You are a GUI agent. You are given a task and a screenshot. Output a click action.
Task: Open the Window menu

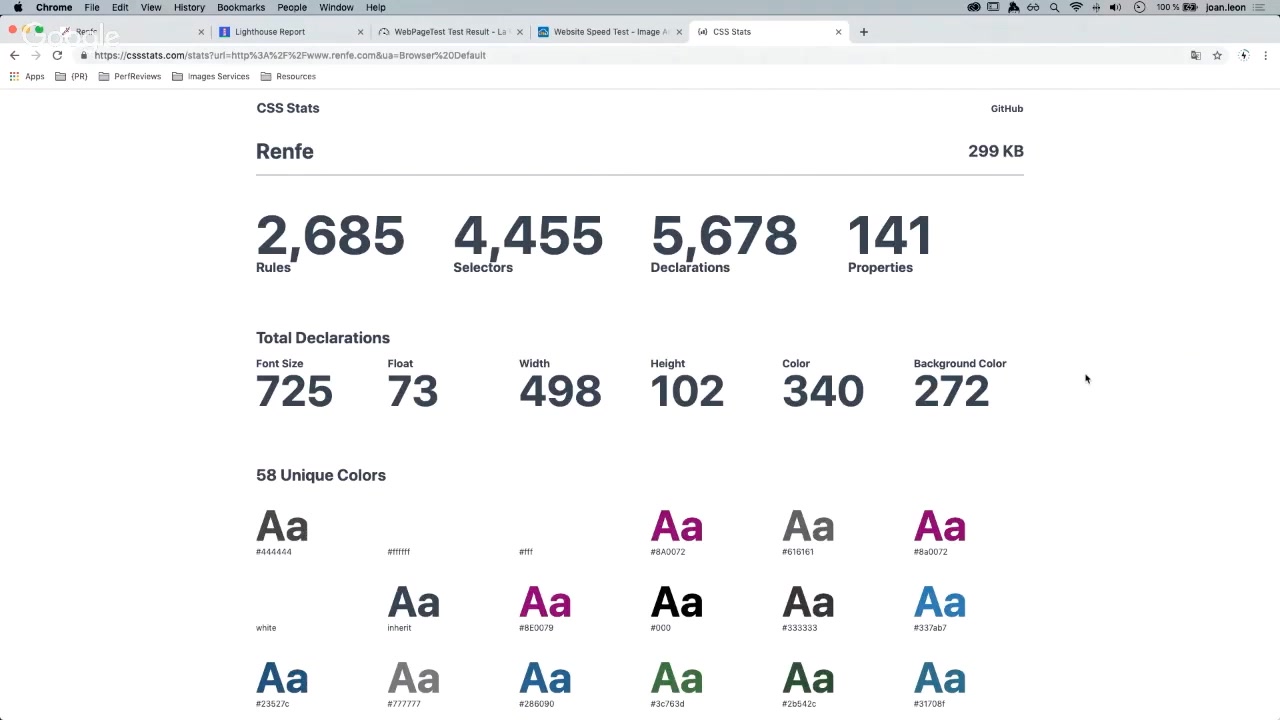pos(336,7)
